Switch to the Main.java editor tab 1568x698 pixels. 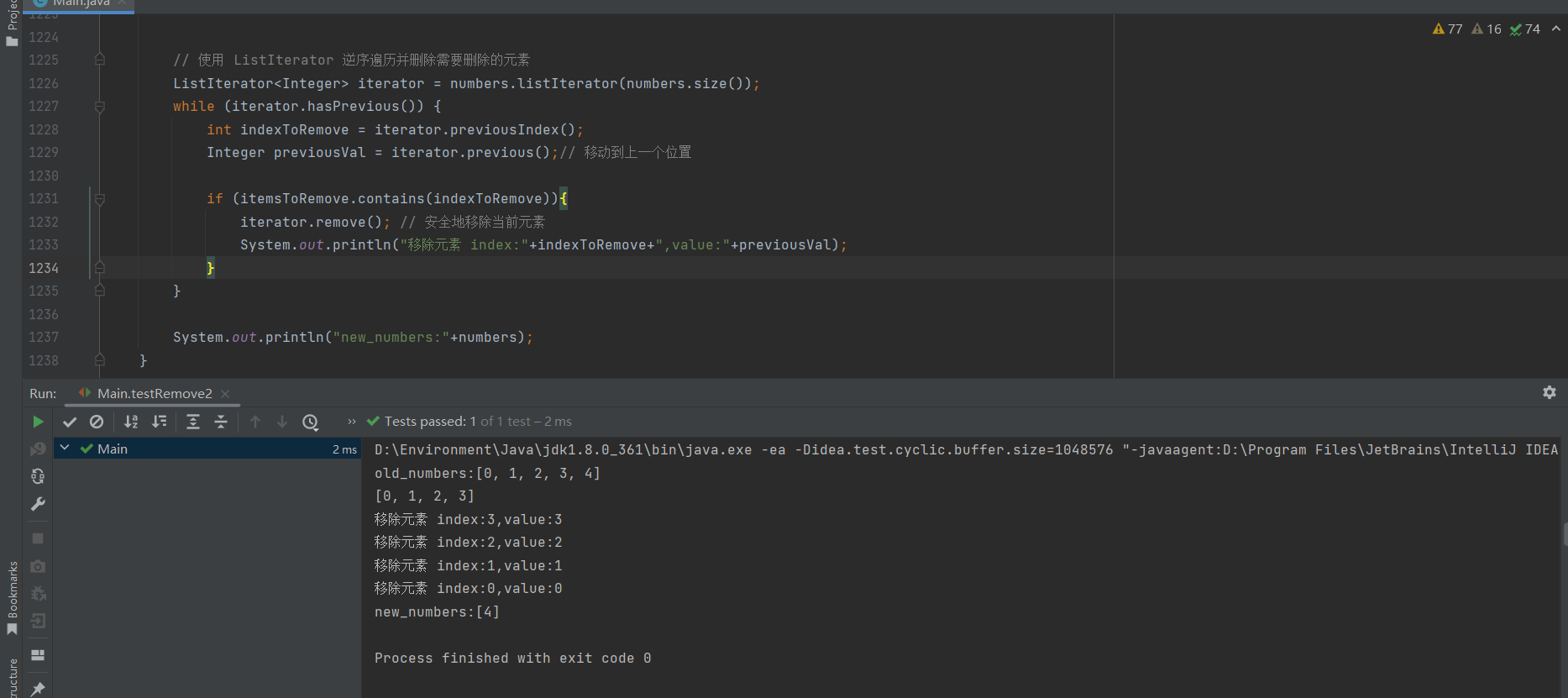click(81, 4)
